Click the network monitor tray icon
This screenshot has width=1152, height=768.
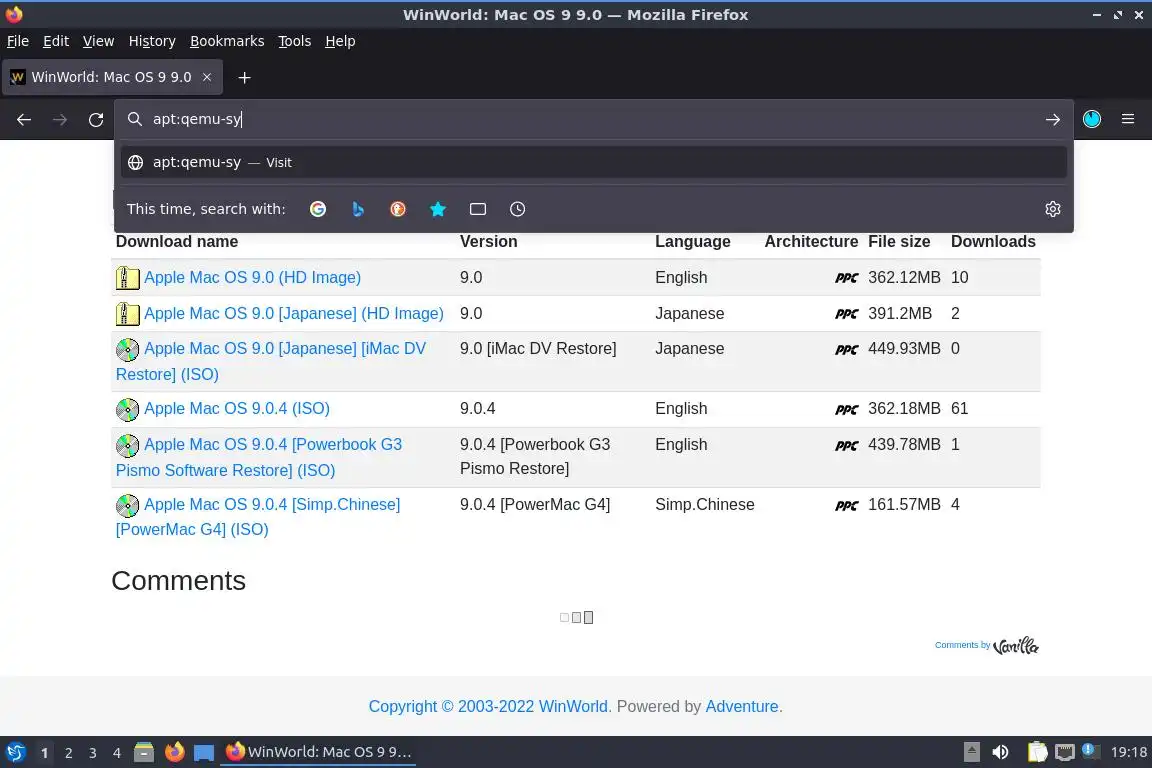(1065, 752)
